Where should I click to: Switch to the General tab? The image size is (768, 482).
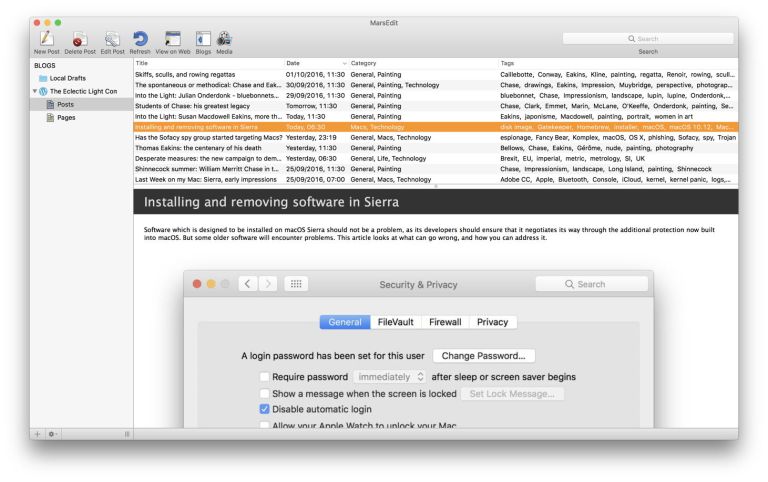click(345, 322)
